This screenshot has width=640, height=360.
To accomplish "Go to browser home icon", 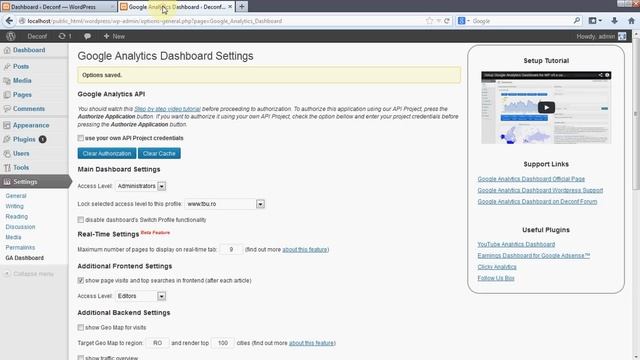I will point(631,21).
